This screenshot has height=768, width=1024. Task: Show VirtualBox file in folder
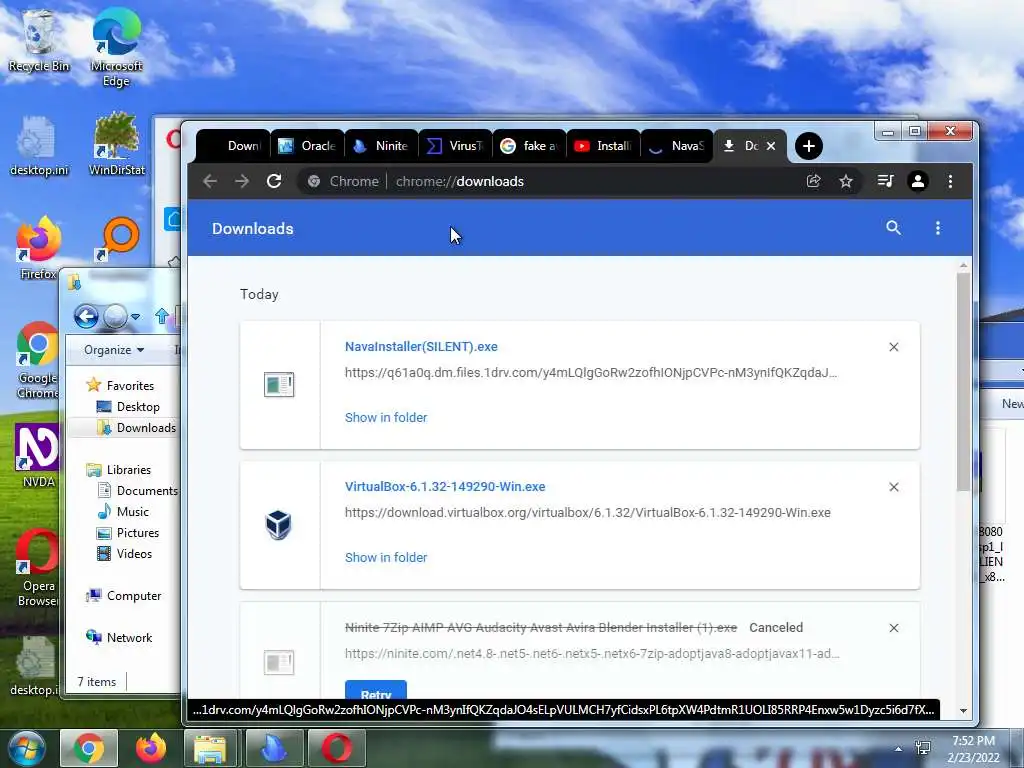(386, 558)
